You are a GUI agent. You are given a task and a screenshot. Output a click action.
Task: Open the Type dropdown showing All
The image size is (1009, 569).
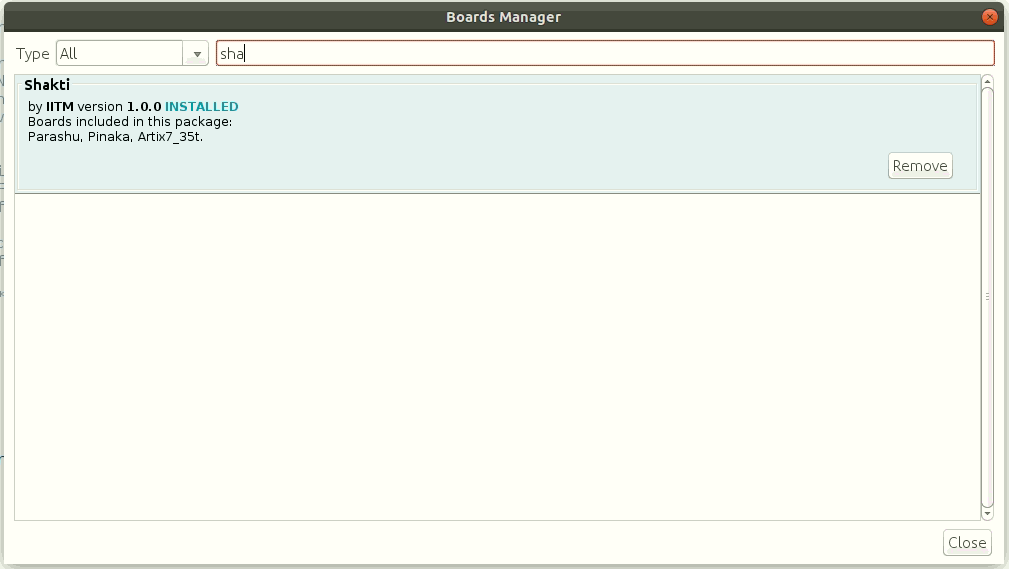click(132, 53)
